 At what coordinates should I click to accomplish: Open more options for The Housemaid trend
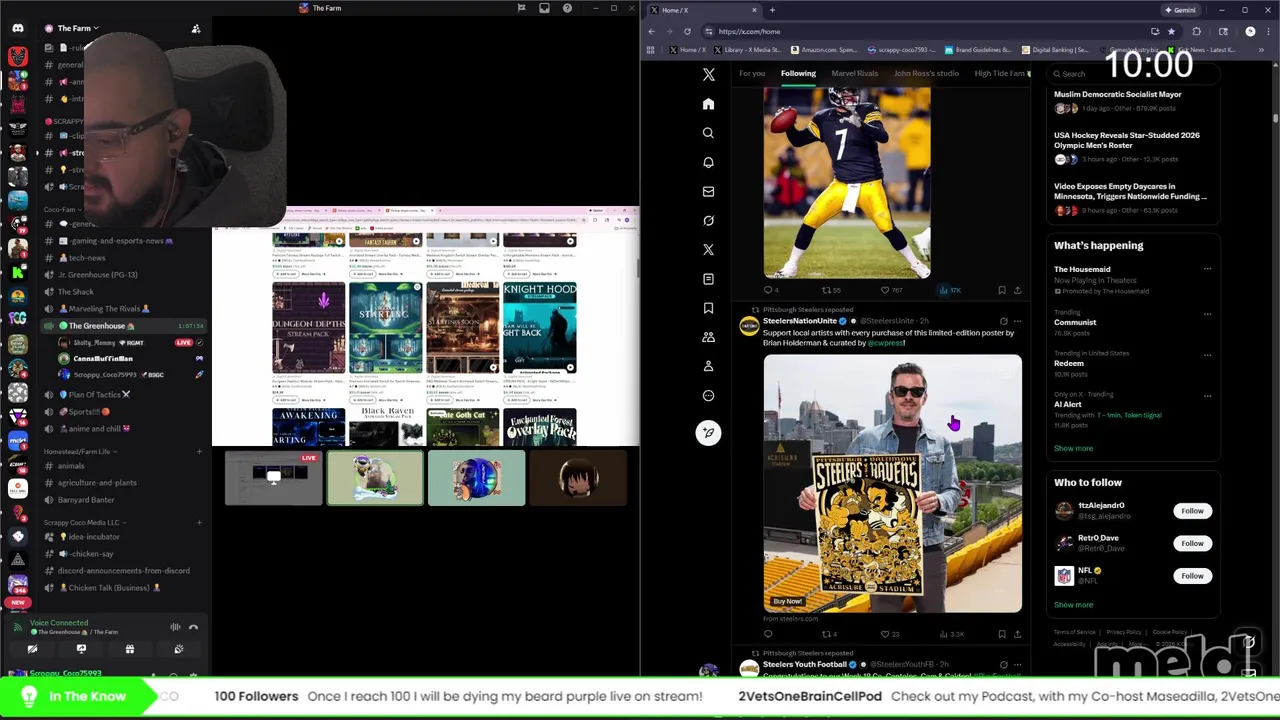(x=1207, y=269)
